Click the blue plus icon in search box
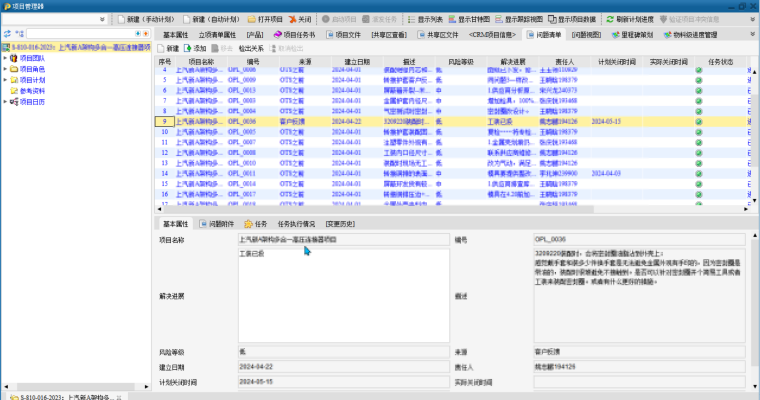Viewport: 760px width, 400px height. pyautogui.click(x=138, y=33)
